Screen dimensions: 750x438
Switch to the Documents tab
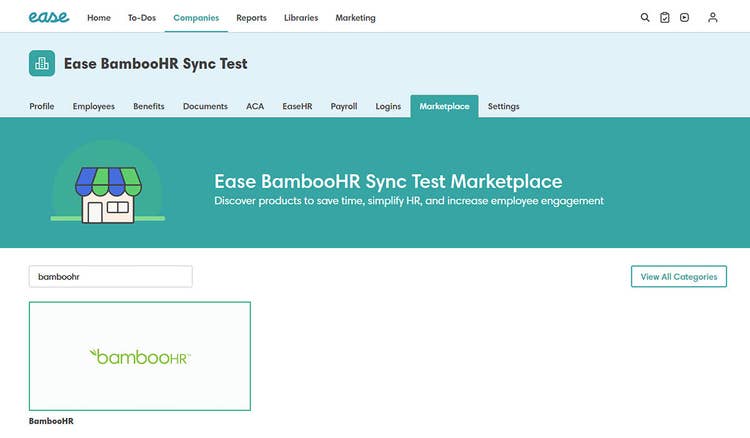point(205,106)
